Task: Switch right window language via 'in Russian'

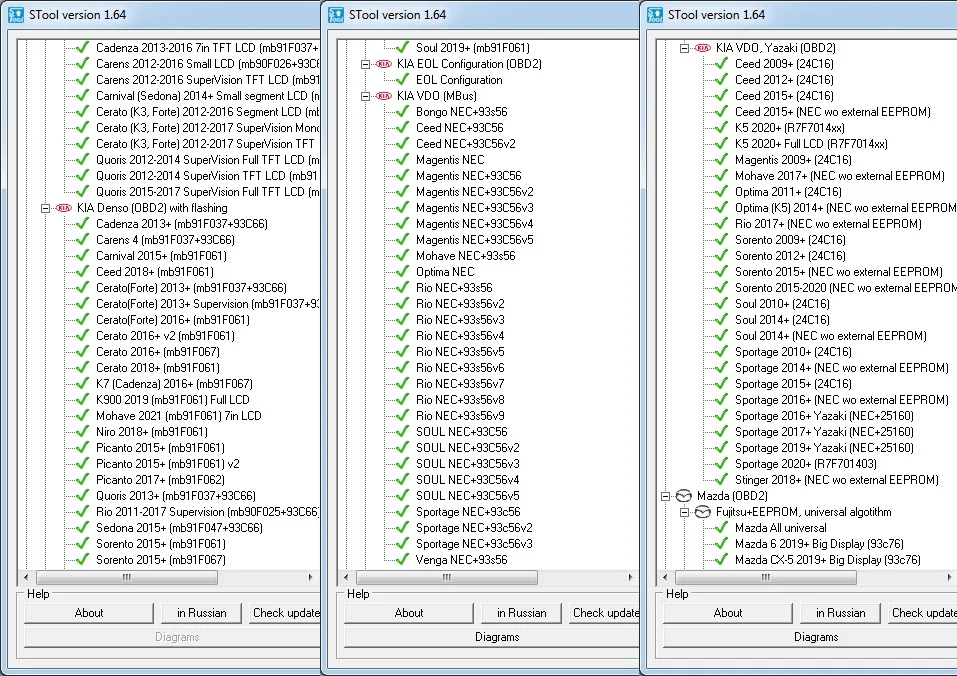Action: click(840, 613)
